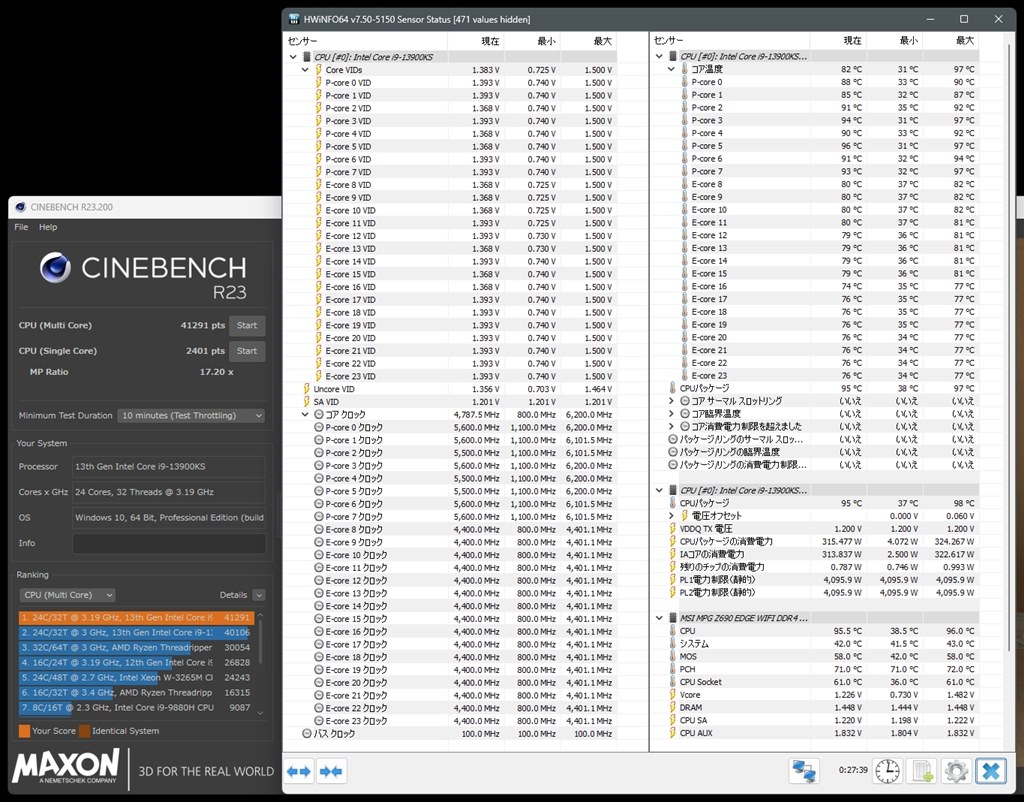Viewport: 1024px width, 802px height.
Task: Select the AMD Ryzen Threadripper 30054 ranking row
Action: 136,647
